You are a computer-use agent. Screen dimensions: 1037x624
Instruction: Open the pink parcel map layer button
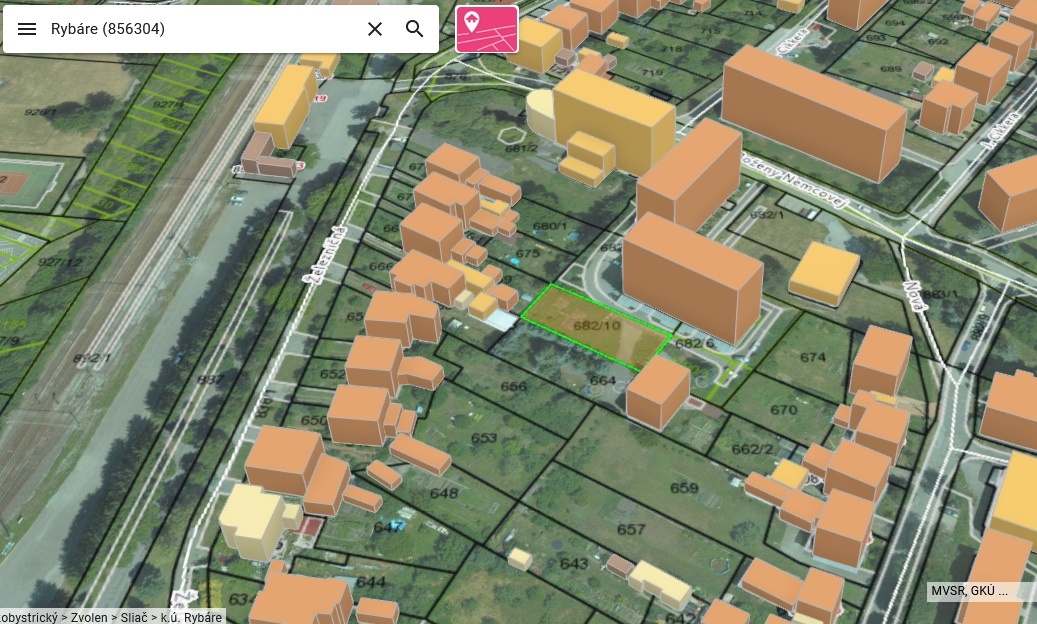click(x=487, y=29)
